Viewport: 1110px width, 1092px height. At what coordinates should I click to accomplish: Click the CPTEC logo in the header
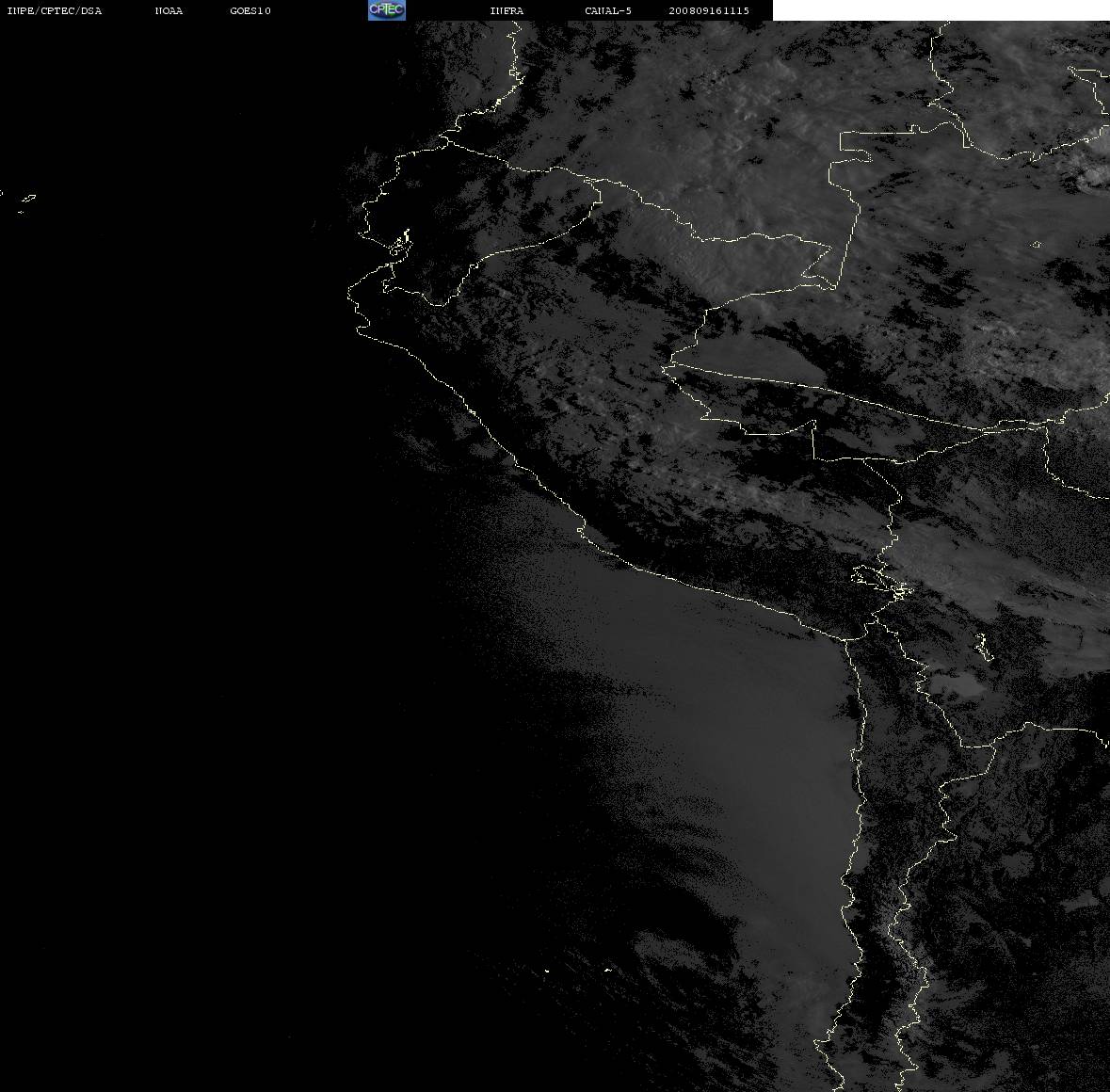[x=387, y=10]
